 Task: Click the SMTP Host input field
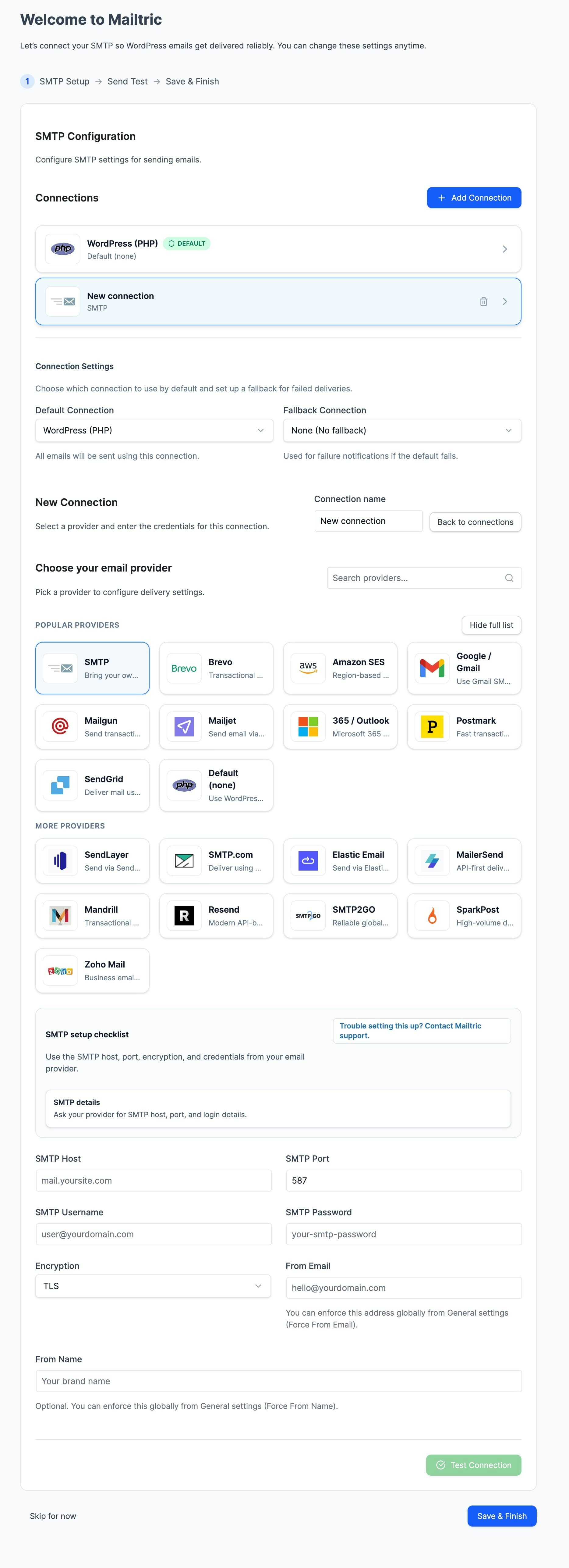pos(153,1180)
